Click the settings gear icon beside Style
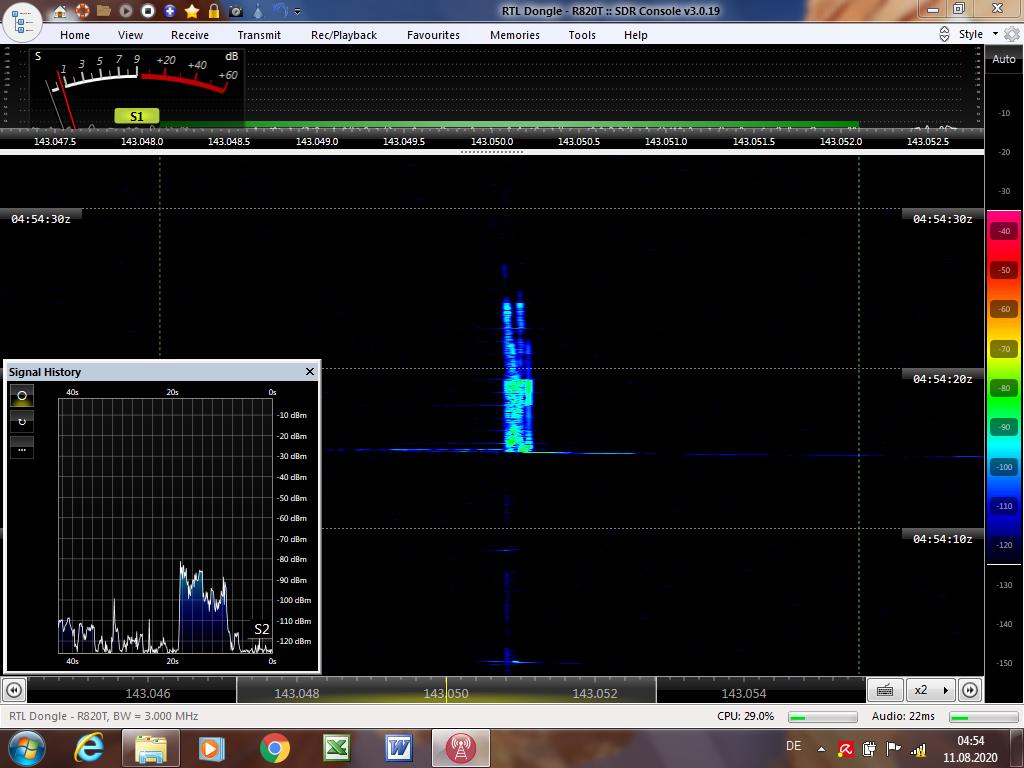 point(1012,34)
